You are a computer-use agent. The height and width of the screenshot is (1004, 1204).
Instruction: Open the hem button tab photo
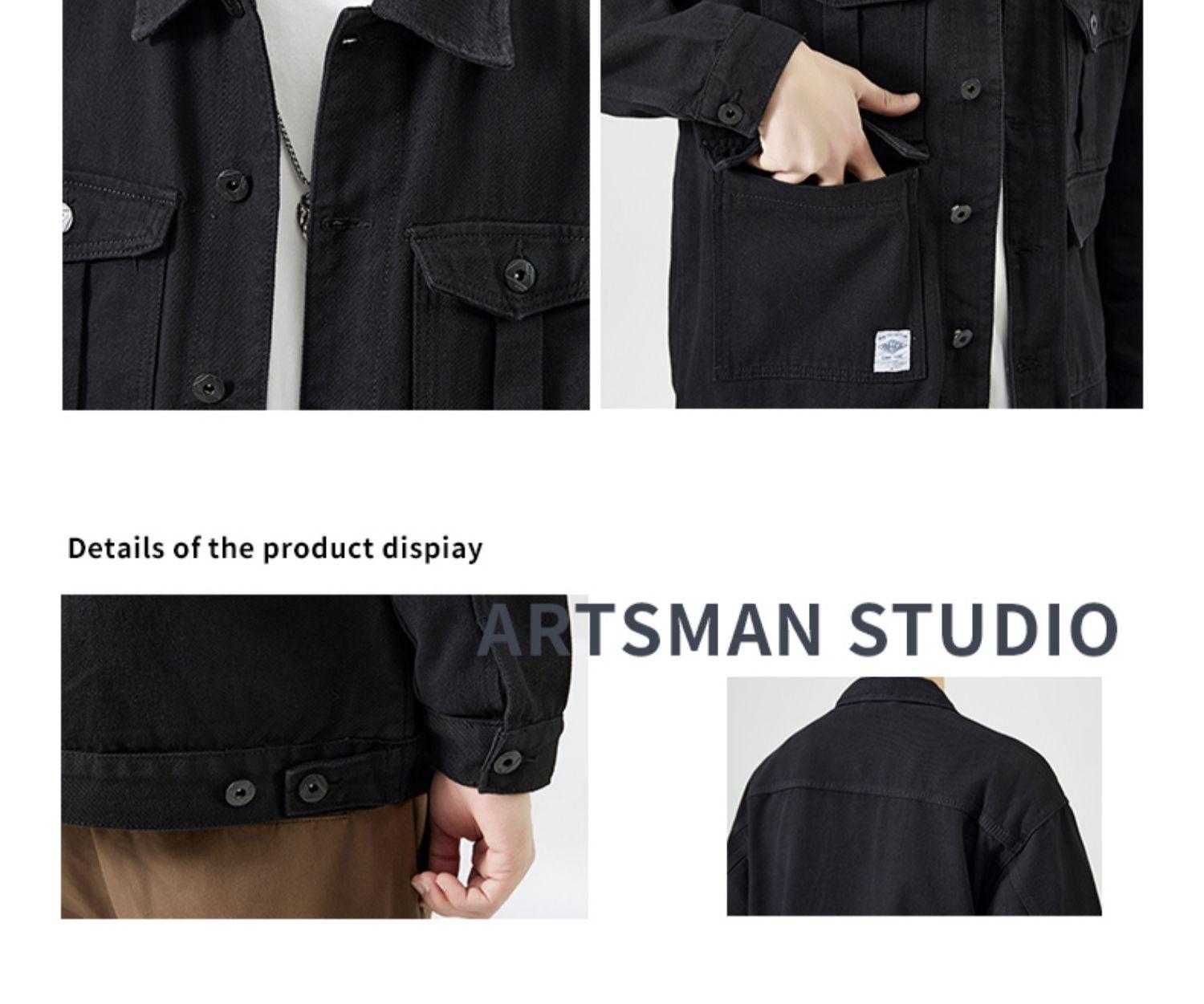point(324,757)
